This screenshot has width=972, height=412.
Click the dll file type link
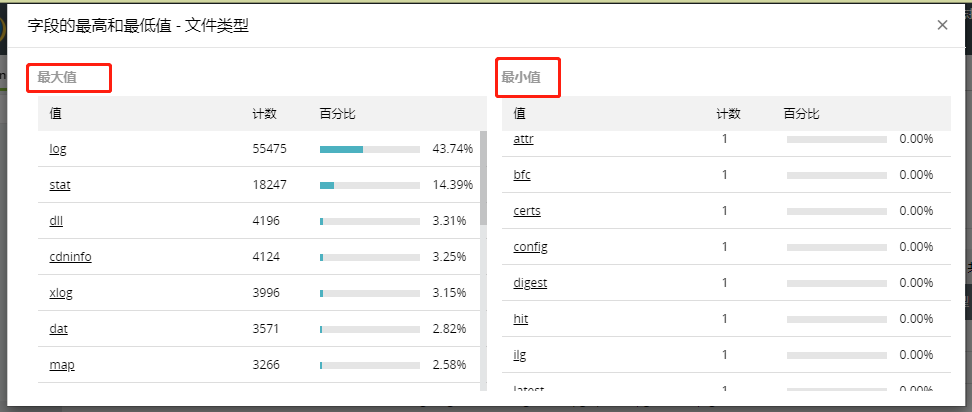[56, 221]
